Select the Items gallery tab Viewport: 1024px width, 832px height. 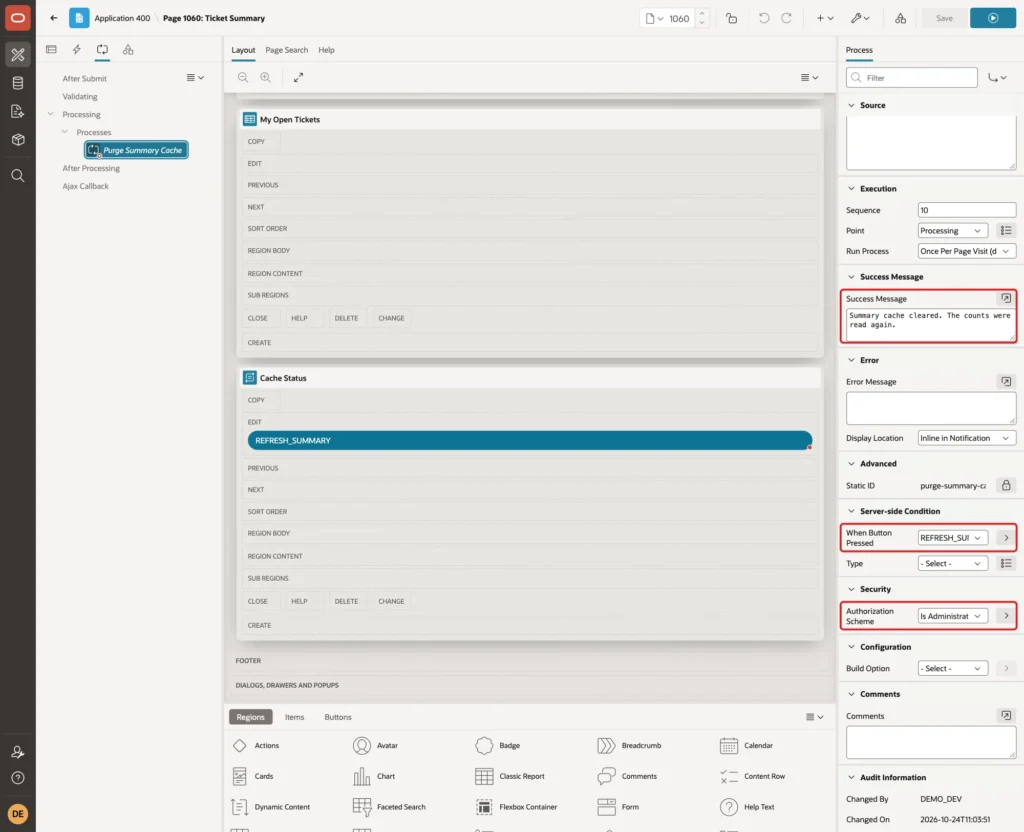(295, 717)
